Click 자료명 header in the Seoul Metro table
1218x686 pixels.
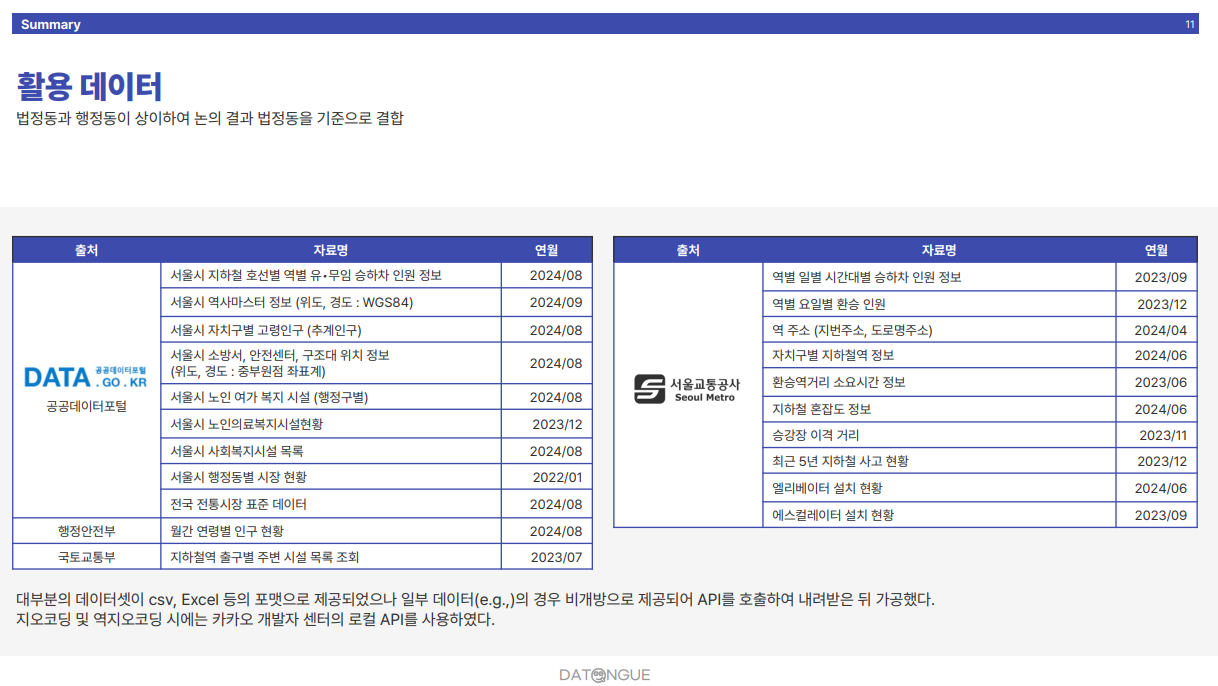click(x=939, y=250)
